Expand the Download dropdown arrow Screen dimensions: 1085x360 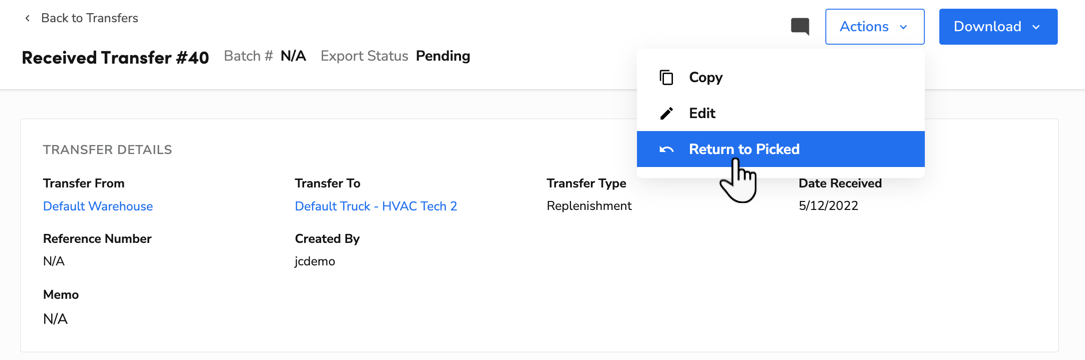(1036, 27)
